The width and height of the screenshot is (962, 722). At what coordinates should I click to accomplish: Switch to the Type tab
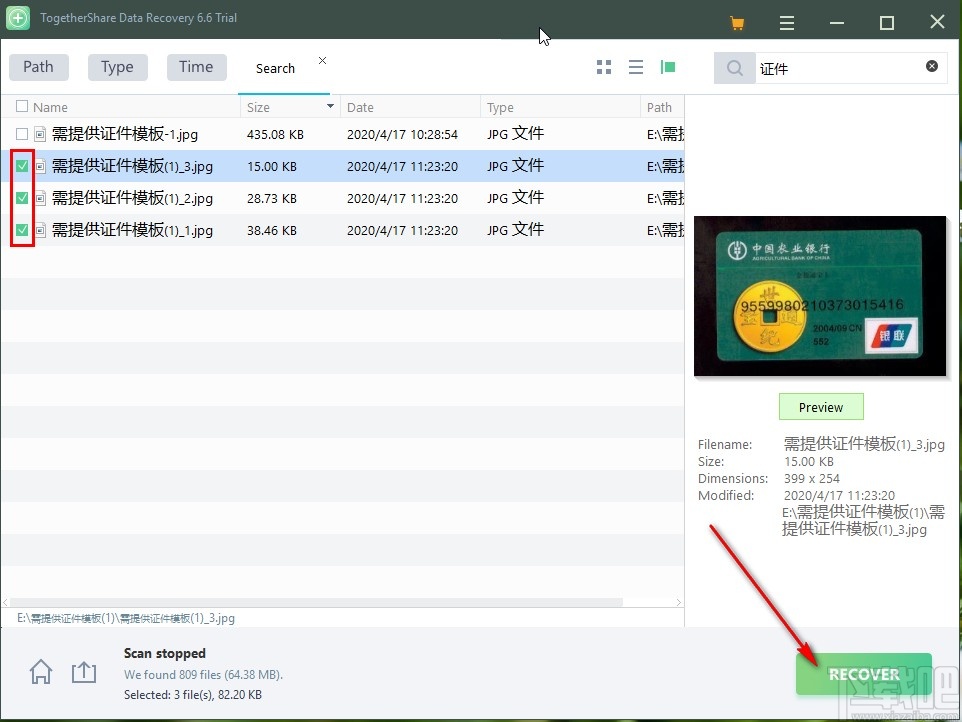(117, 66)
